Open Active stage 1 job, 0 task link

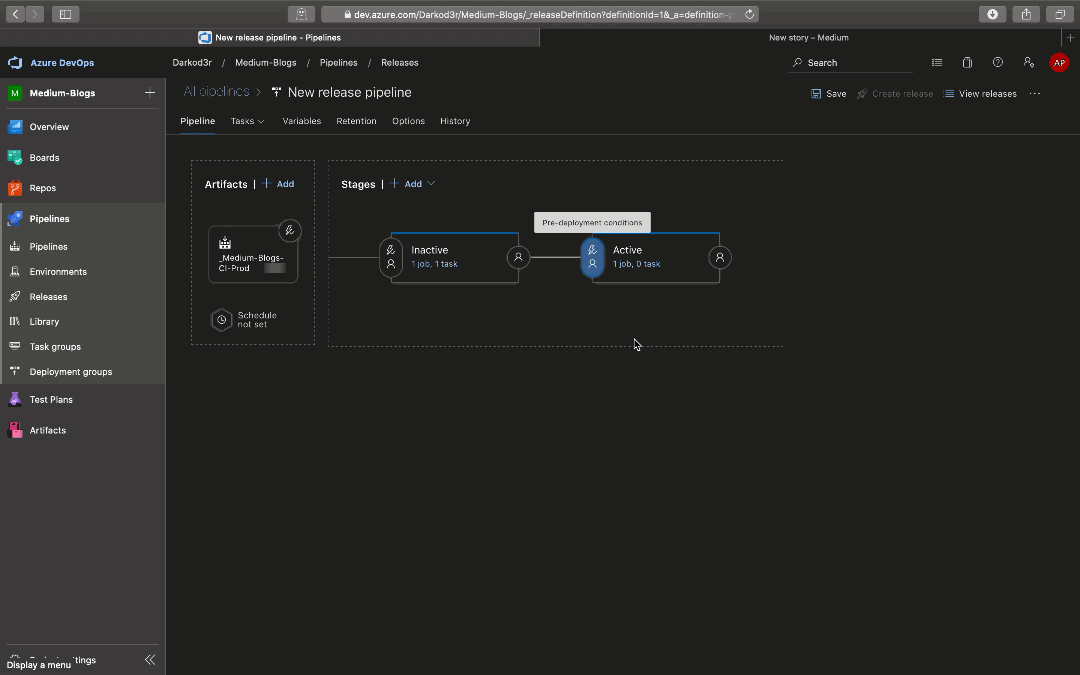[x=636, y=264]
